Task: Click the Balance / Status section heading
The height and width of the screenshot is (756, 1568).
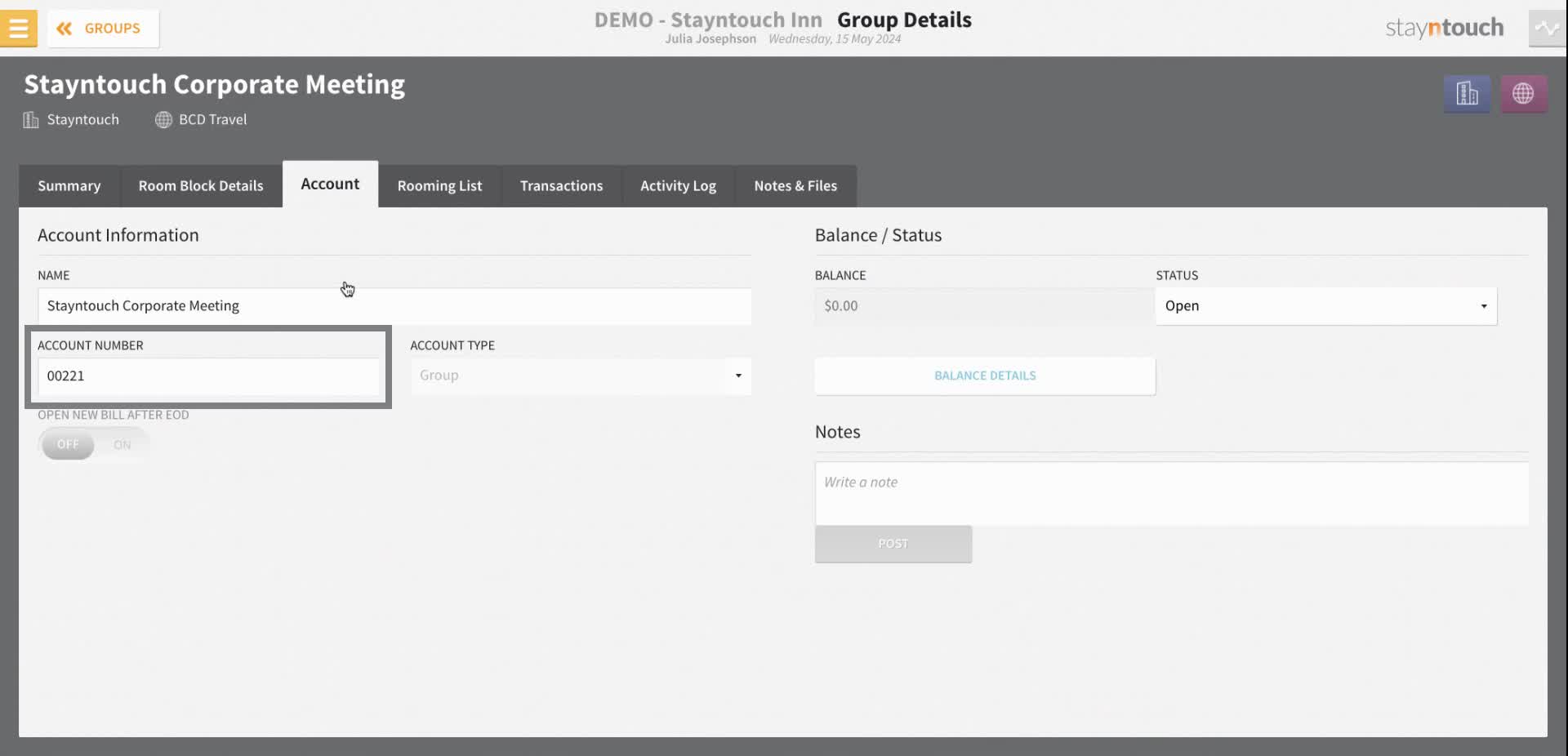Action: (x=878, y=235)
